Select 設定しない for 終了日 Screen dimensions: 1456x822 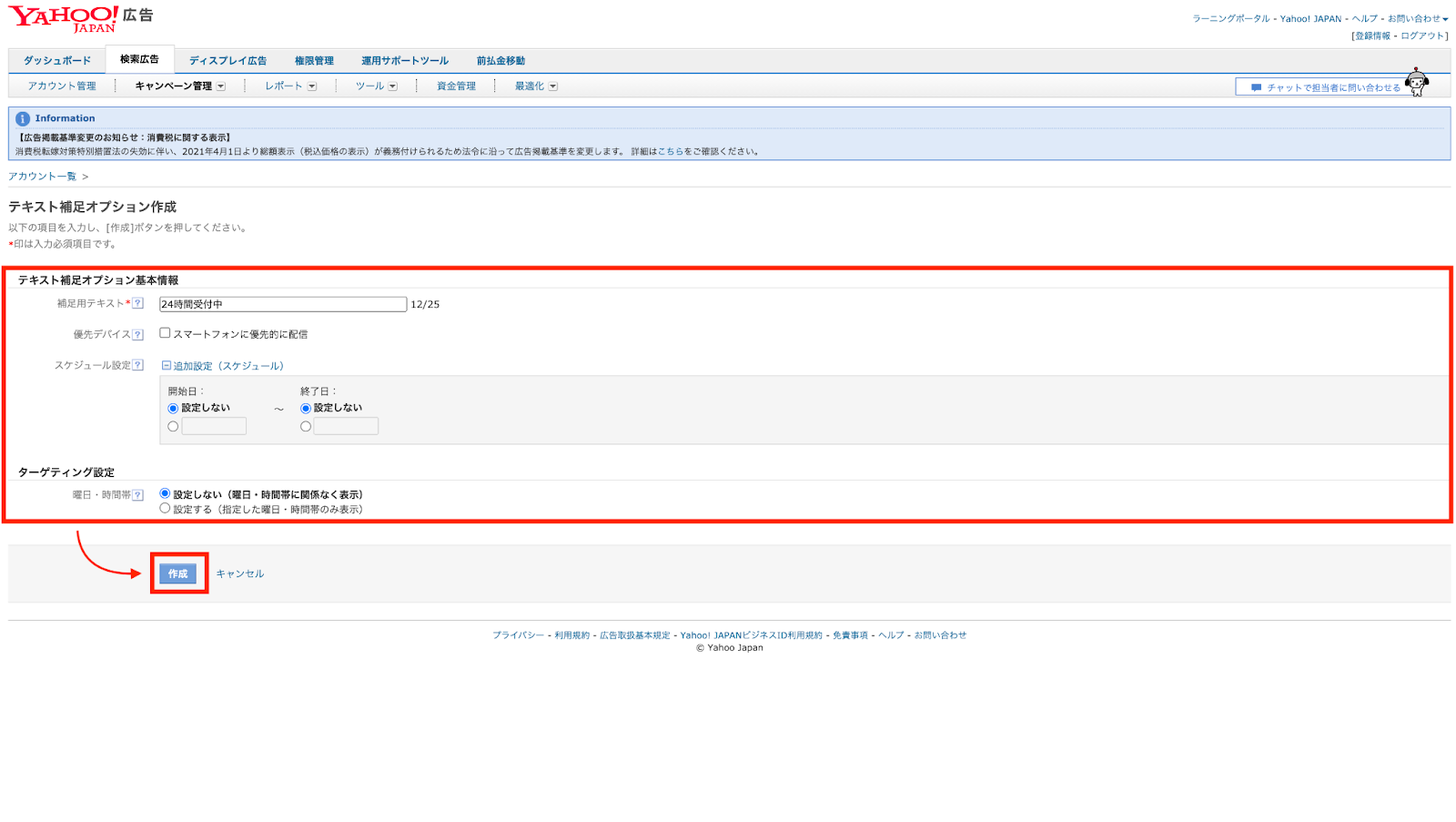306,409
